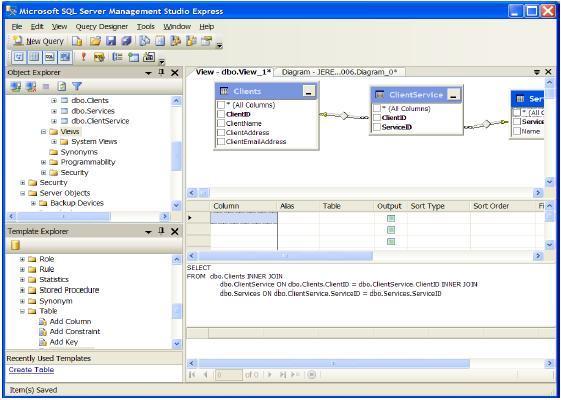The image size is (561, 400).
Task: Check the ClientName column checkbox
Action: point(221,123)
